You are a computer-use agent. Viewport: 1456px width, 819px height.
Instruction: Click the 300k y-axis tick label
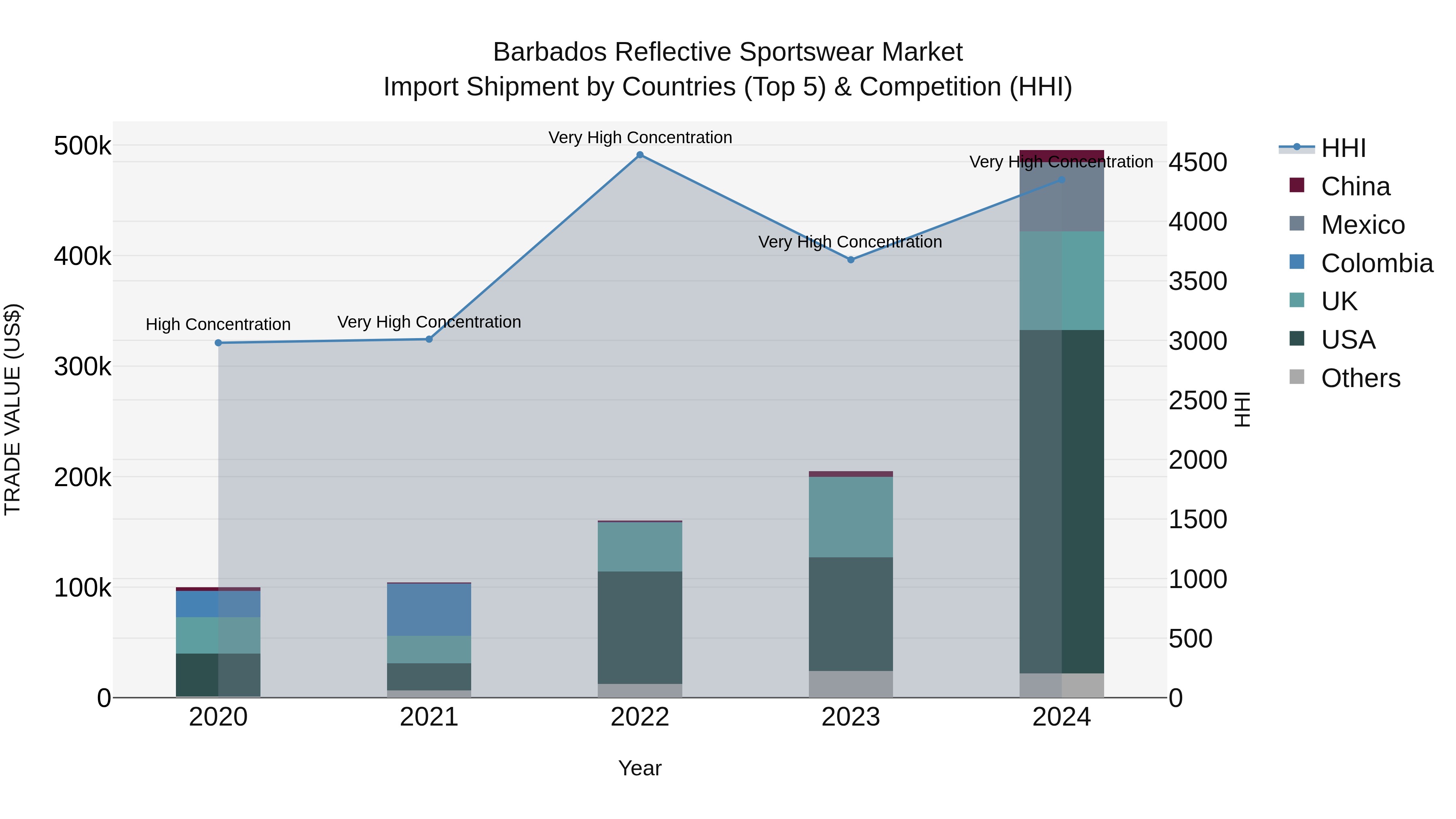pos(83,367)
